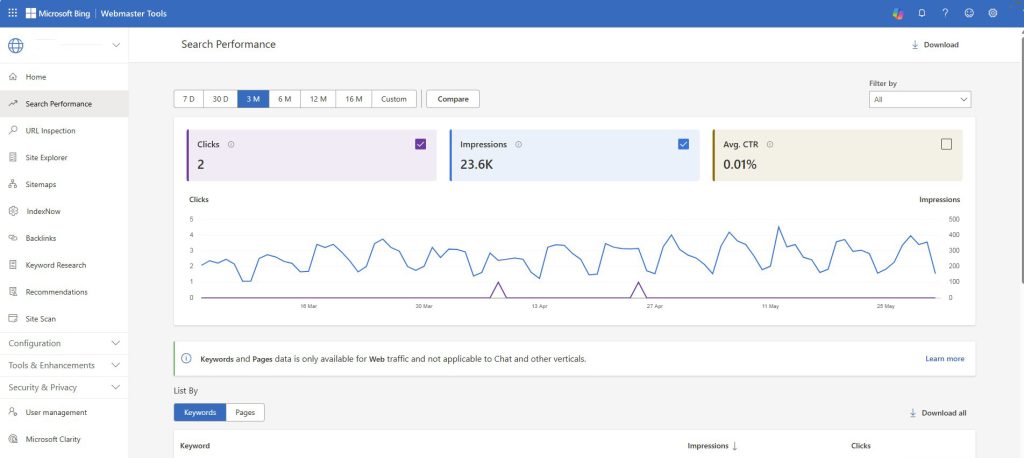This screenshot has width=1024, height=458.
Task: Enable the Avg. CTR checkbox
Action: pos(946,144)
